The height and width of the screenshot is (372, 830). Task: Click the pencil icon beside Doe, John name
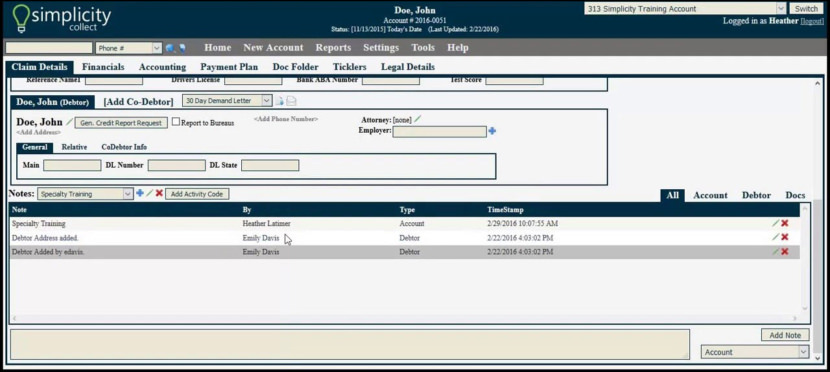[x=69, y=122]
